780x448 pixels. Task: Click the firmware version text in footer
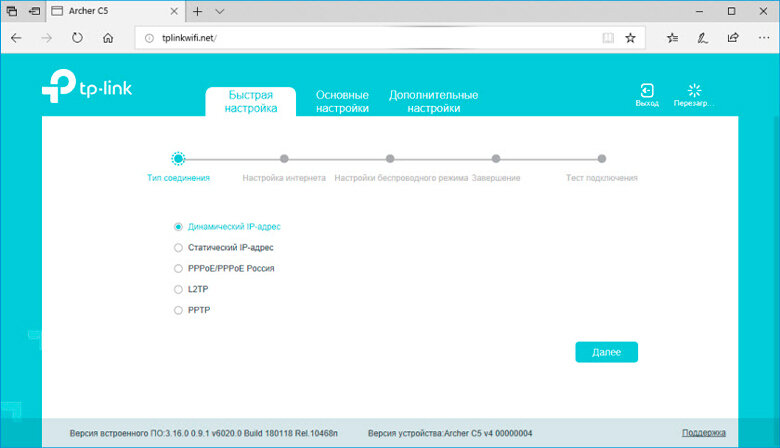click(x=203, y=434)
